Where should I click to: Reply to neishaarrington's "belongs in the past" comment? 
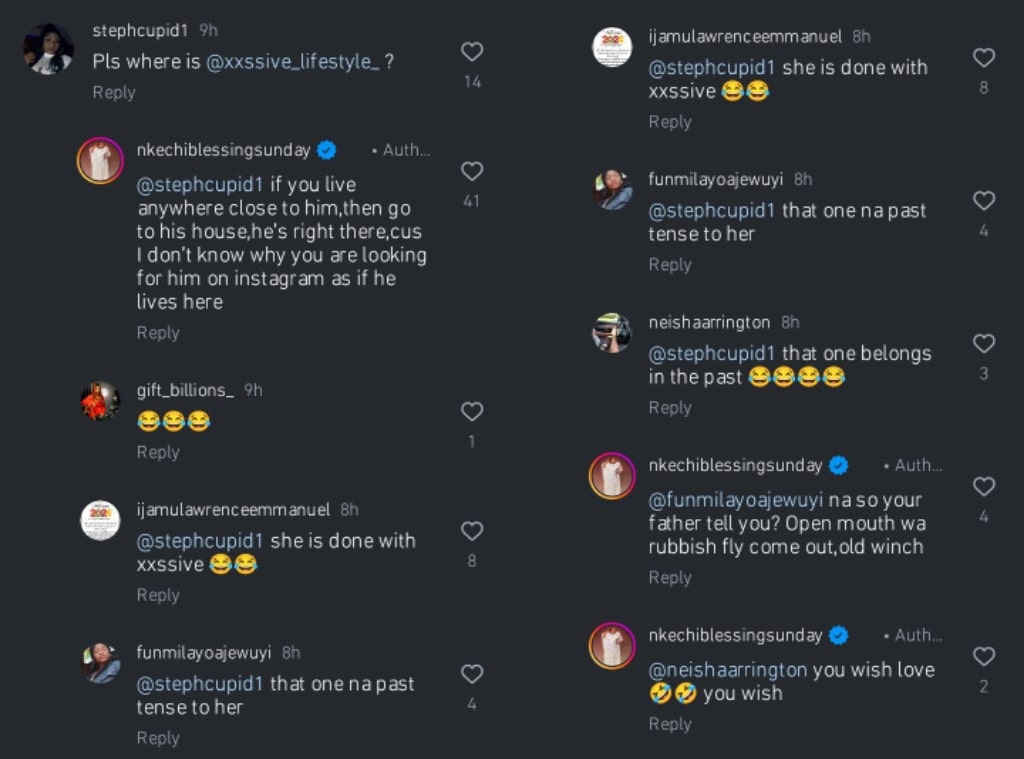pyautogui.click(x=670, y=407)
